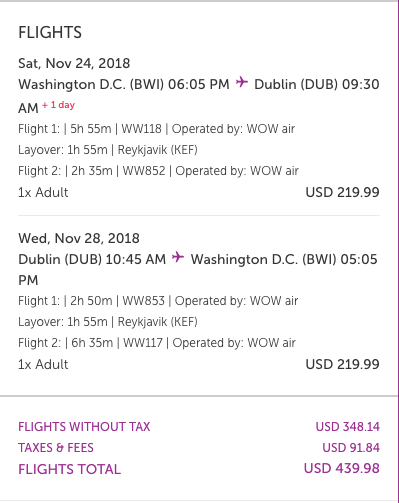
Task: Click the Wed, Nov 28, 2018 date
Action: (79, 238)
